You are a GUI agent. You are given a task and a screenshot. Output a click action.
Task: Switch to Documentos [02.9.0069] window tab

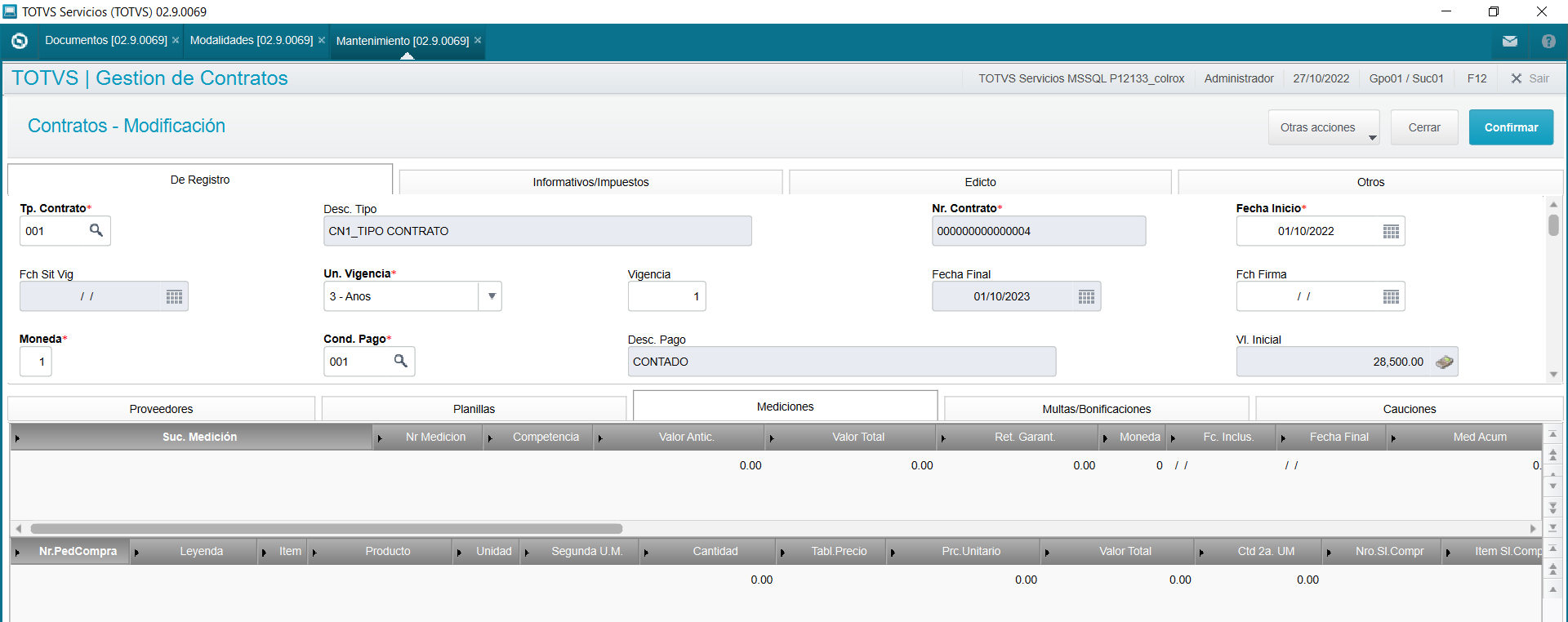106,40
